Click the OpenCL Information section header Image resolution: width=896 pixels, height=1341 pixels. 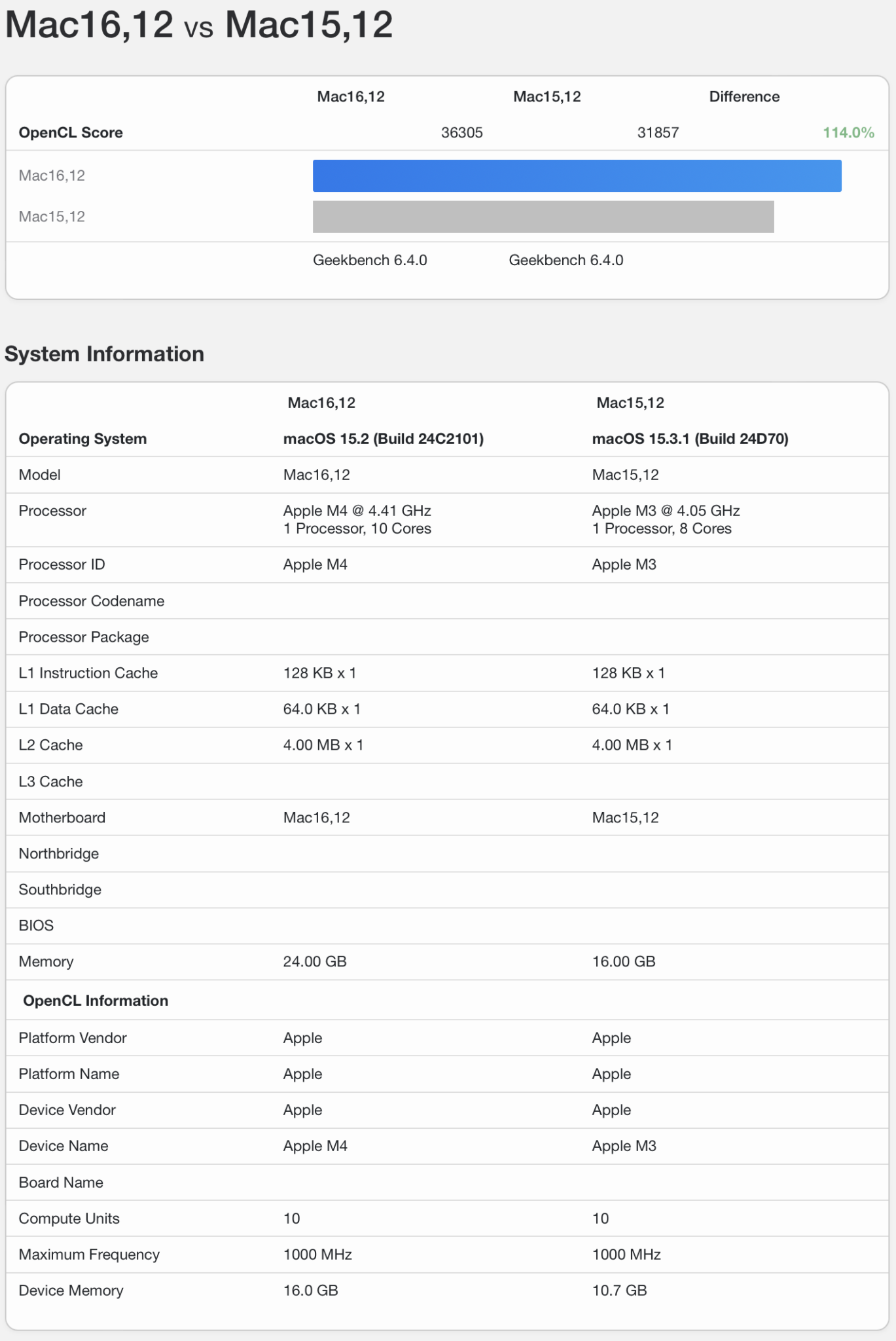click(96, 1001)
